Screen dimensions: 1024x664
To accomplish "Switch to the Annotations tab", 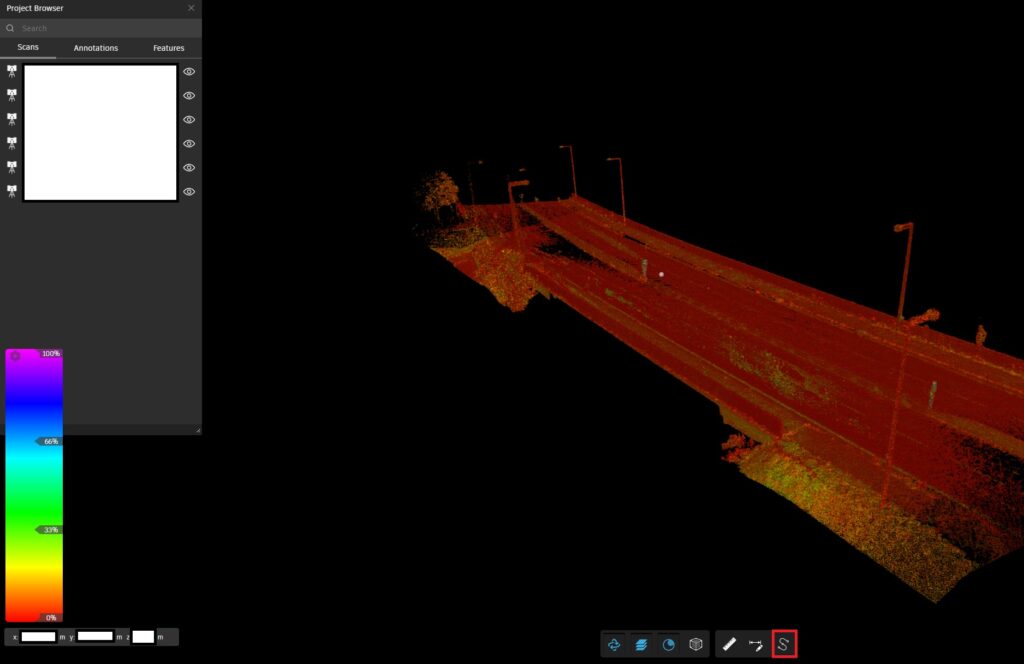I will [x=96, y=48].
